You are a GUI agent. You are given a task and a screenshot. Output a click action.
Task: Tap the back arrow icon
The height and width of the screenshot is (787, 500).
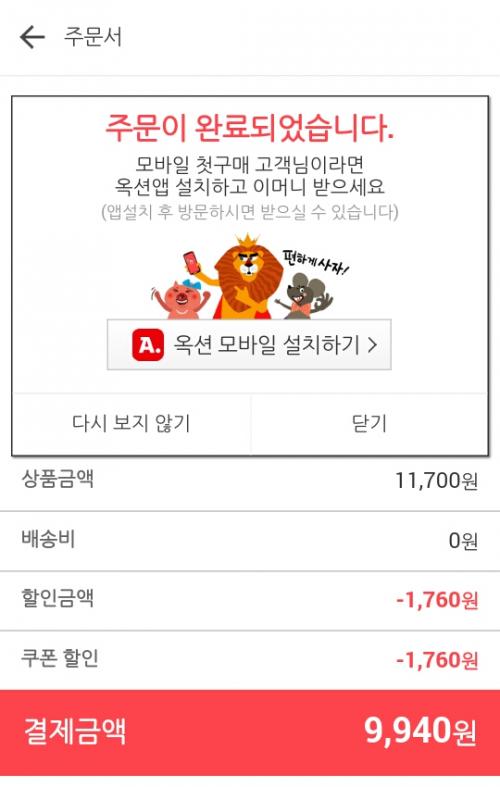pos(33,37)
